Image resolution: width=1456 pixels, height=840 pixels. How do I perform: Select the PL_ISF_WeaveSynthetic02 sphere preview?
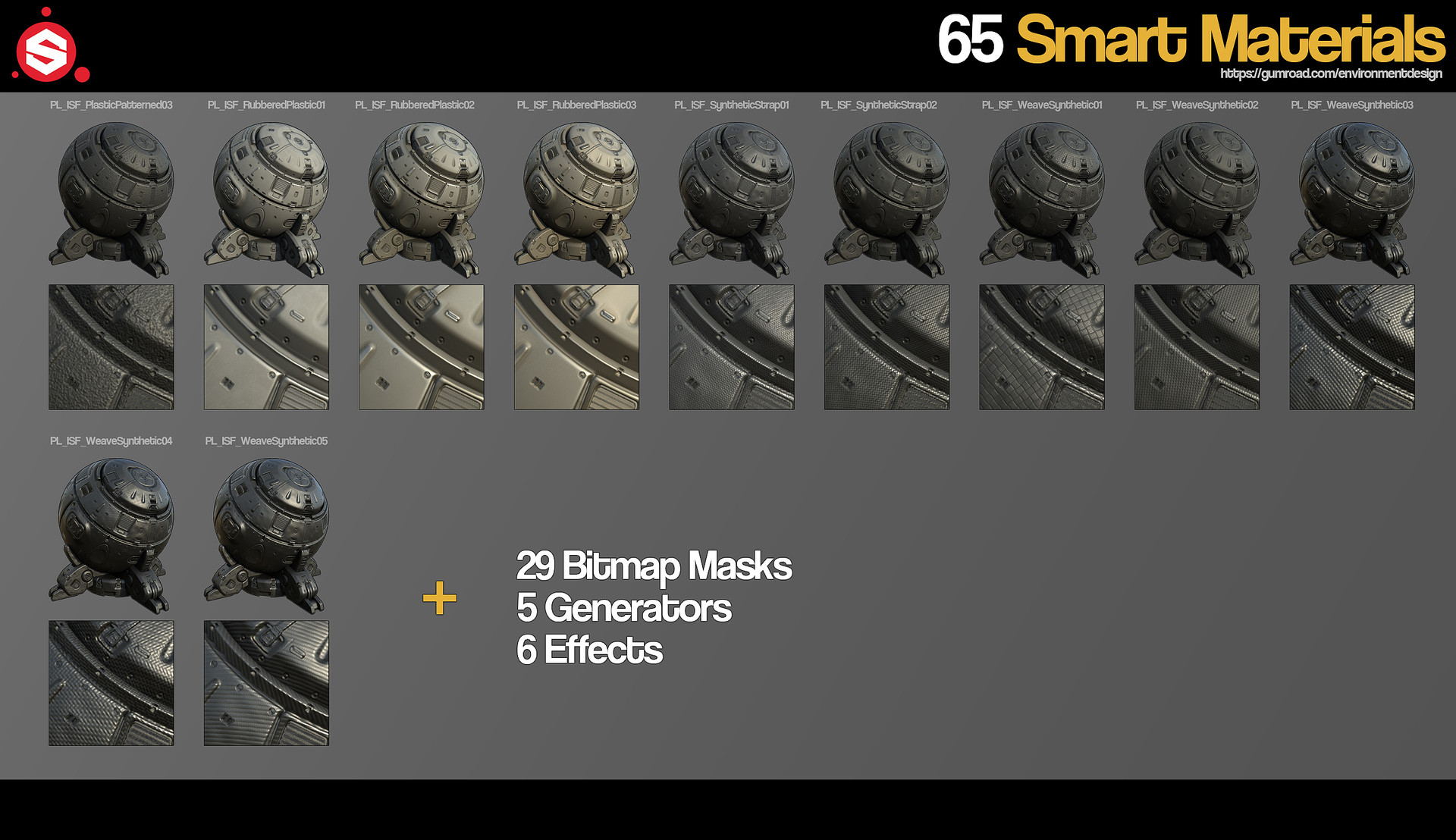click(1197, 199)
